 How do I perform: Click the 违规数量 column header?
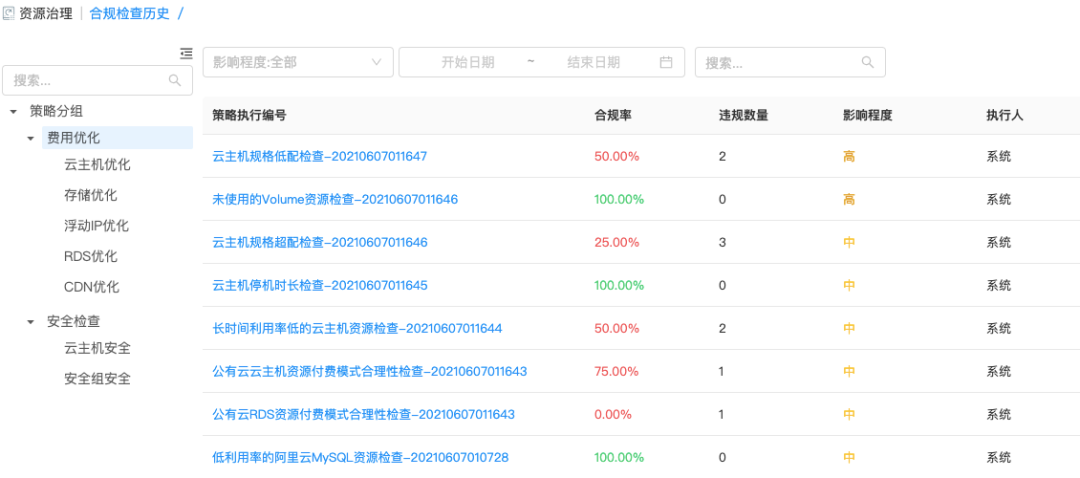[743, 115]
